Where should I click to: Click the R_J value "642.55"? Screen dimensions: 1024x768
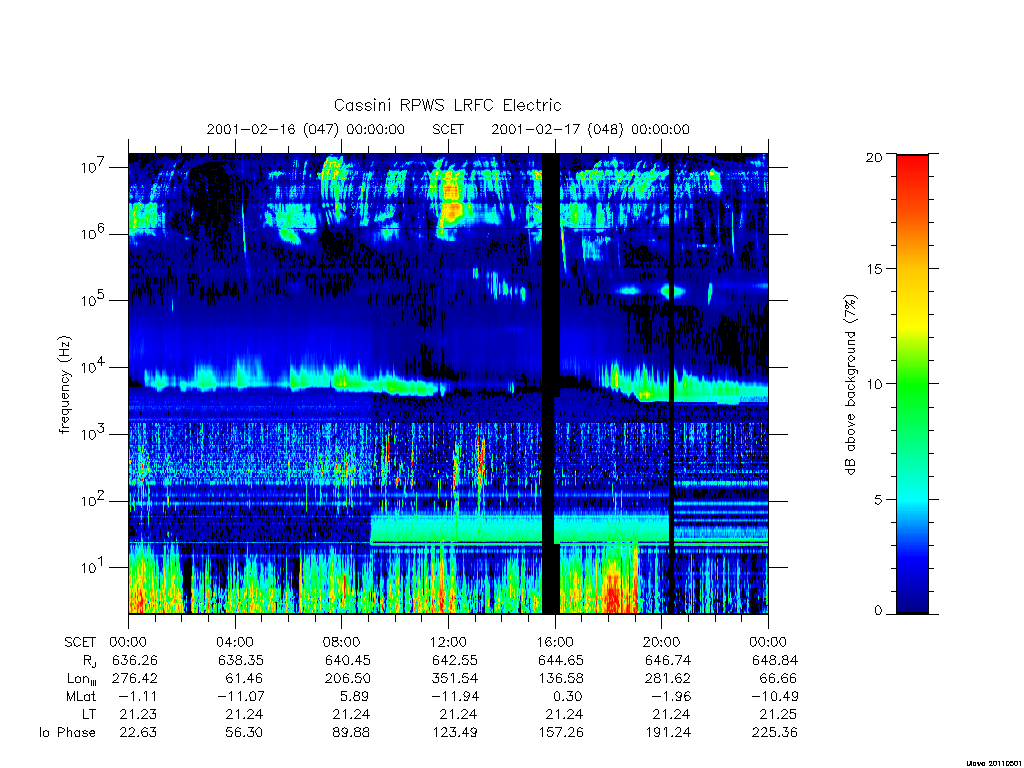pyautogui.click(x=455, y=660)
